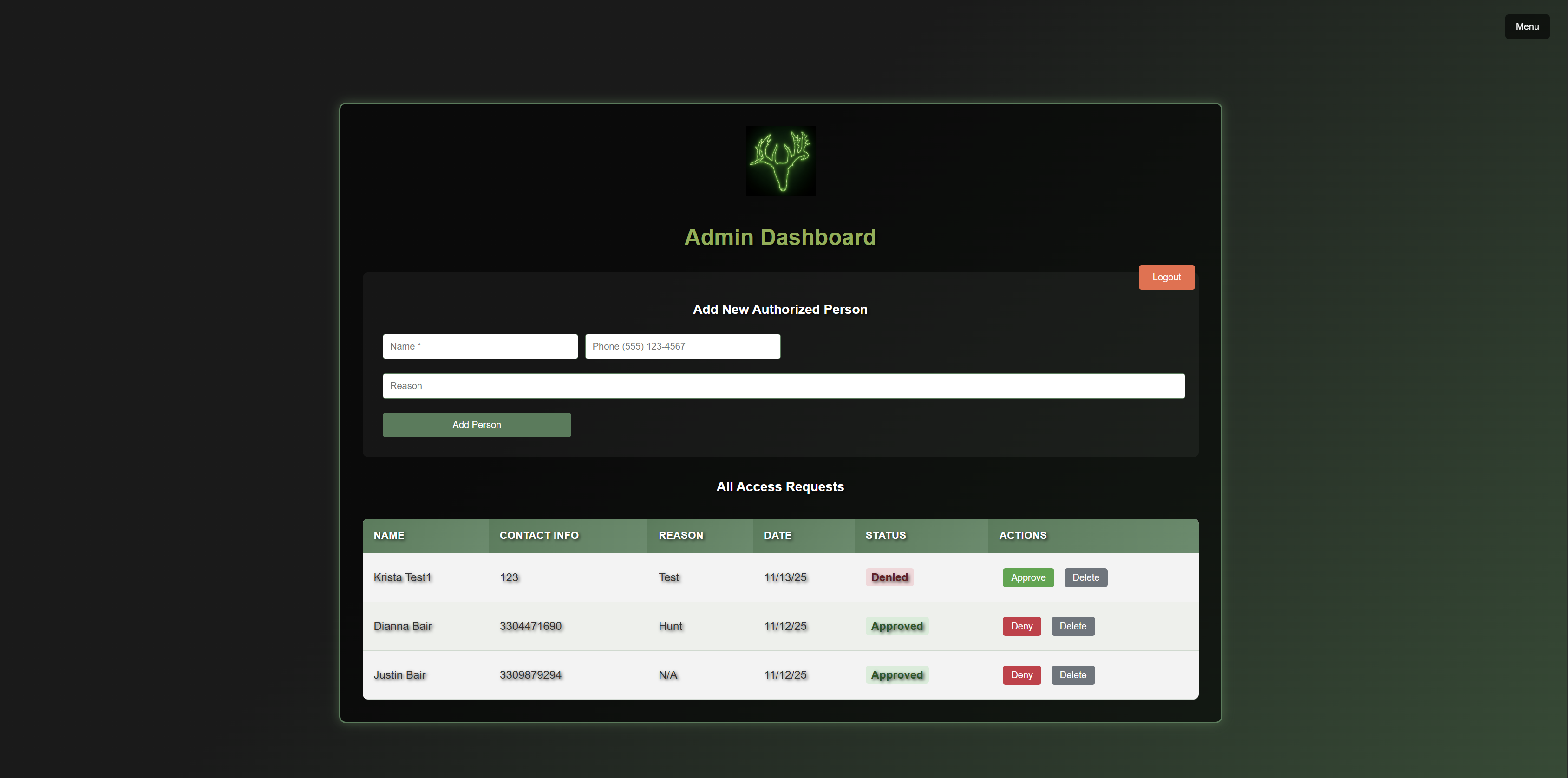Delete Krista Test1's request
This screenshot has width=1568, height=778.
(1085, 577)
